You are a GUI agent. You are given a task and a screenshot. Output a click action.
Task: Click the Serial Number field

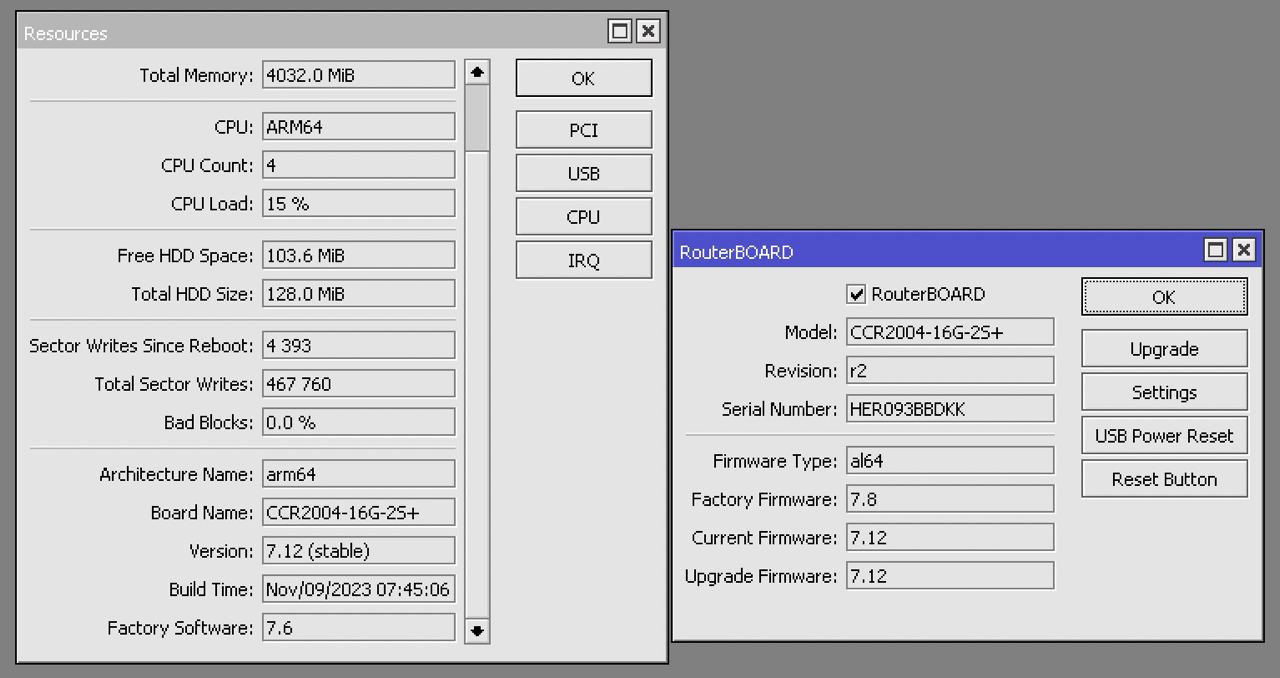pyautogui.click(x=950, y=409)
